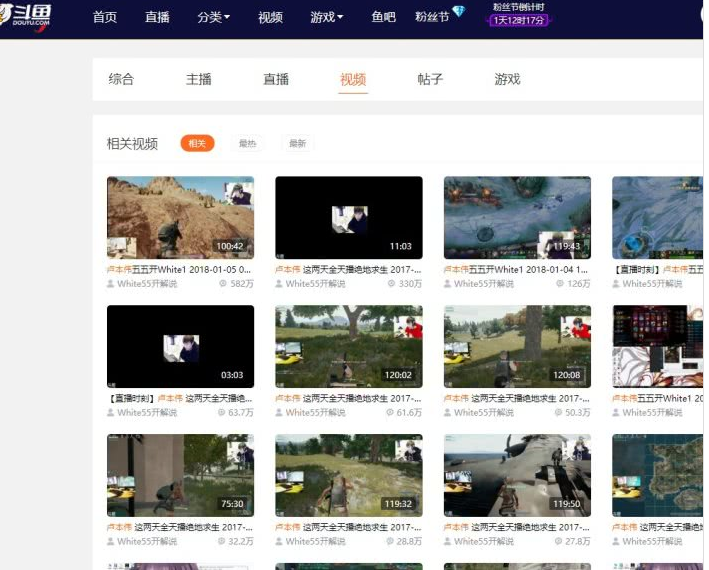Sort videos by 最新
The height and width of the screenshot is (570, 709).
pyautogui.click(x=298, y=143)
